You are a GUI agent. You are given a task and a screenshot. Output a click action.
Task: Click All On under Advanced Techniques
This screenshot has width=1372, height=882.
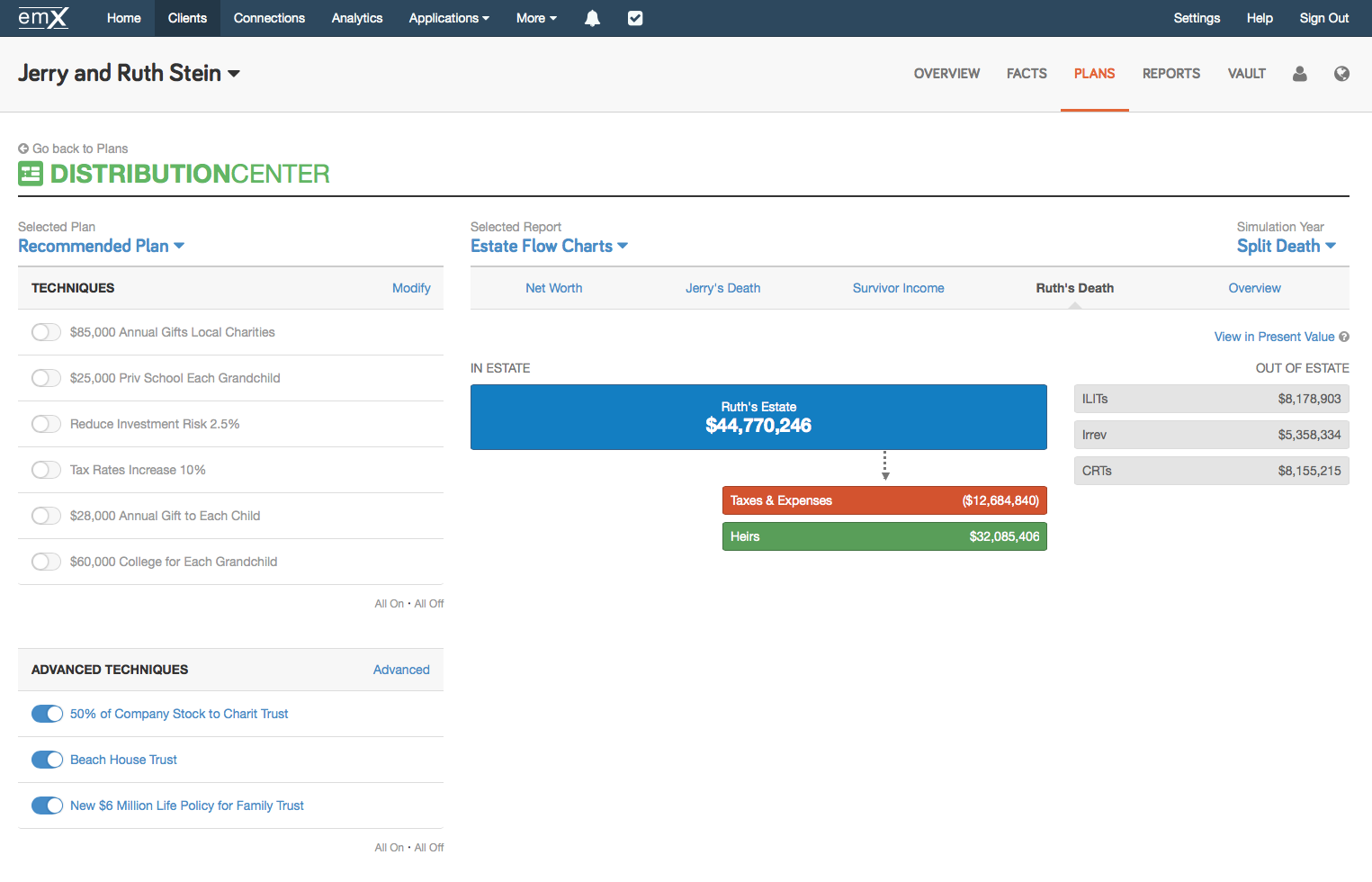[389, 848]
